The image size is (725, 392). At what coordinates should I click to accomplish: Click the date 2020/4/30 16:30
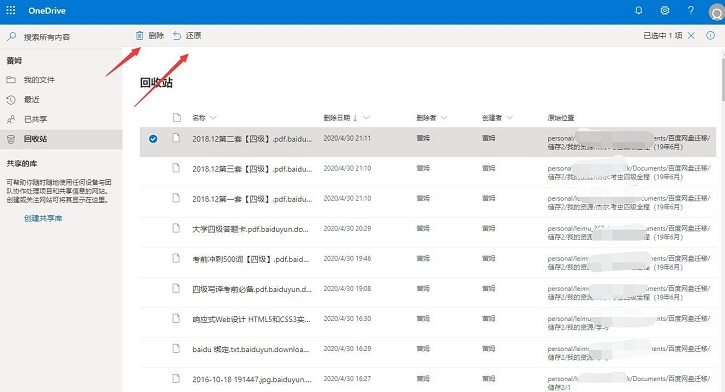[347, 318]
